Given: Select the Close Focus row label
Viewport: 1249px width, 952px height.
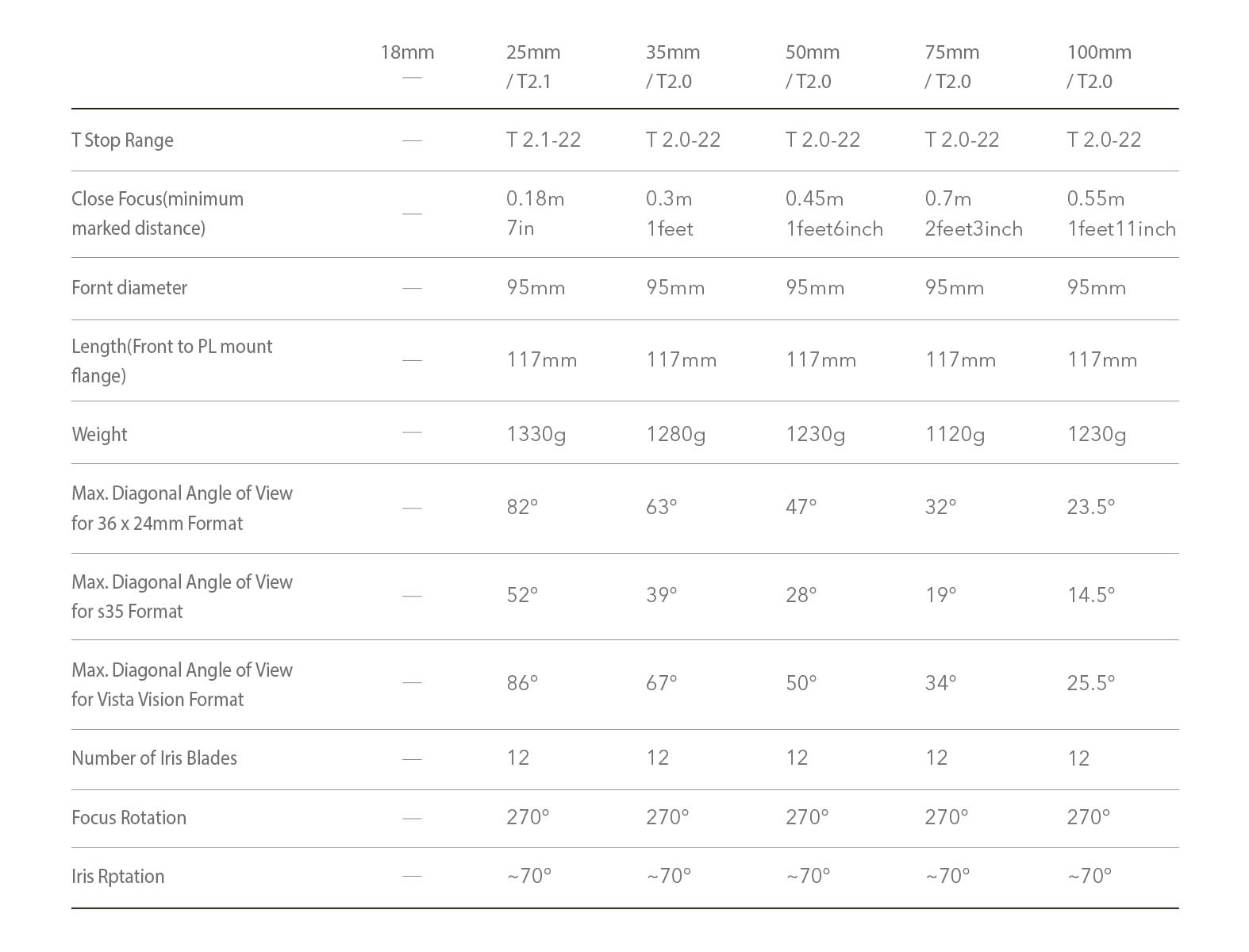Looking at the screenshot, I should coord(157,213).
